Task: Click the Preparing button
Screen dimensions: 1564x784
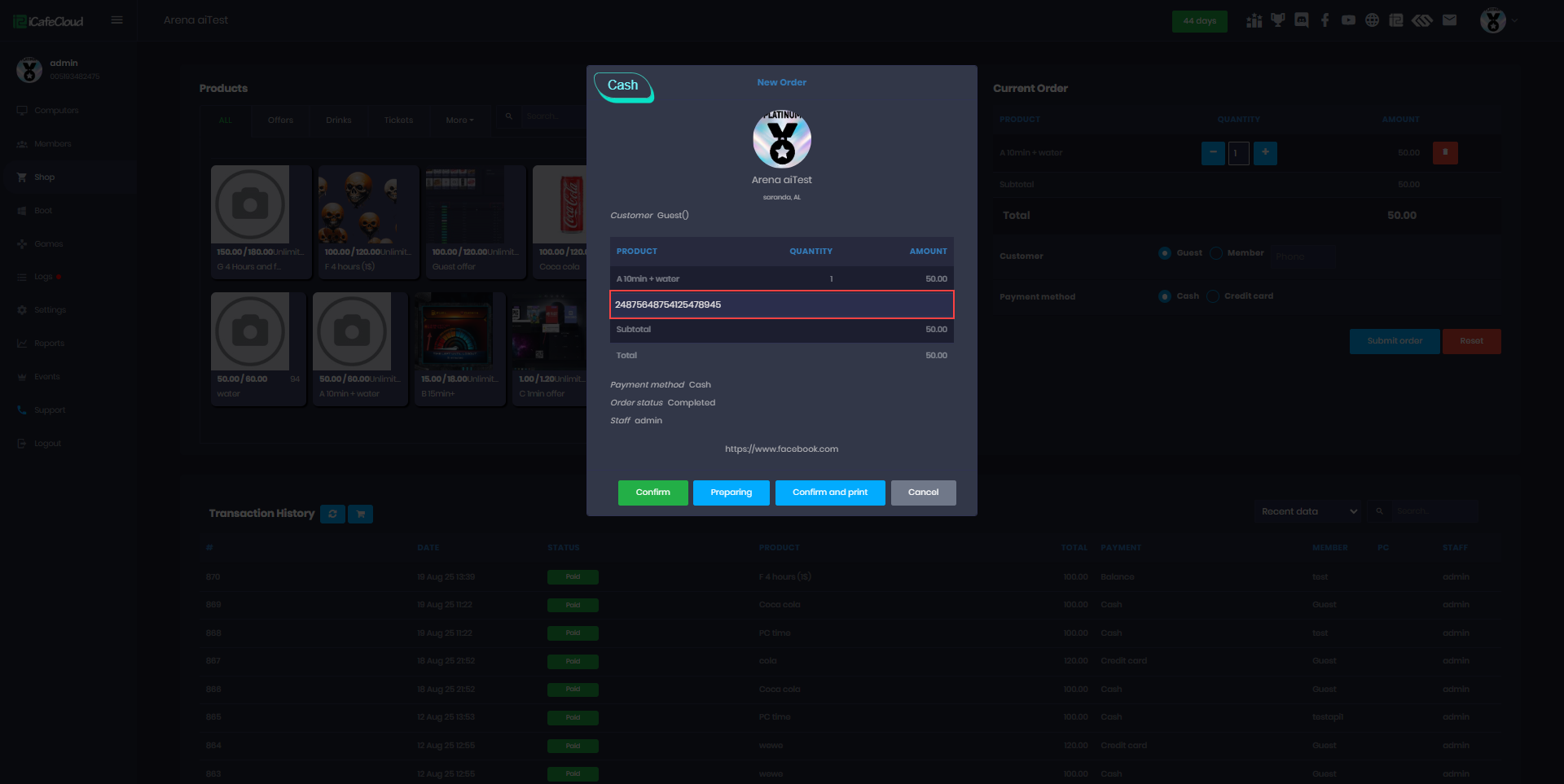Action: coord(731,493)
